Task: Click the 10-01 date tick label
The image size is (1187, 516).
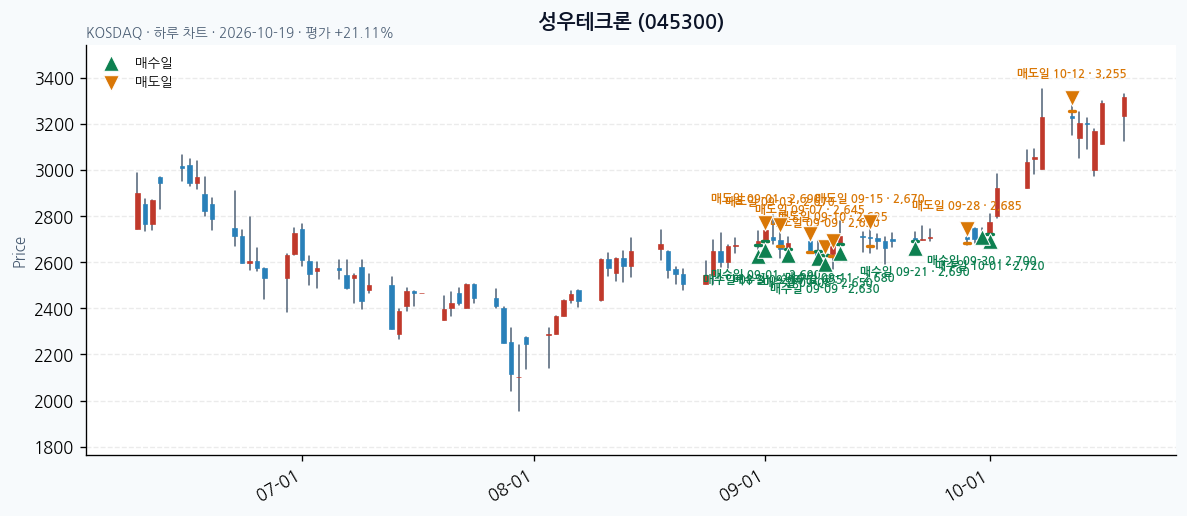Action: tap(967, 484)
